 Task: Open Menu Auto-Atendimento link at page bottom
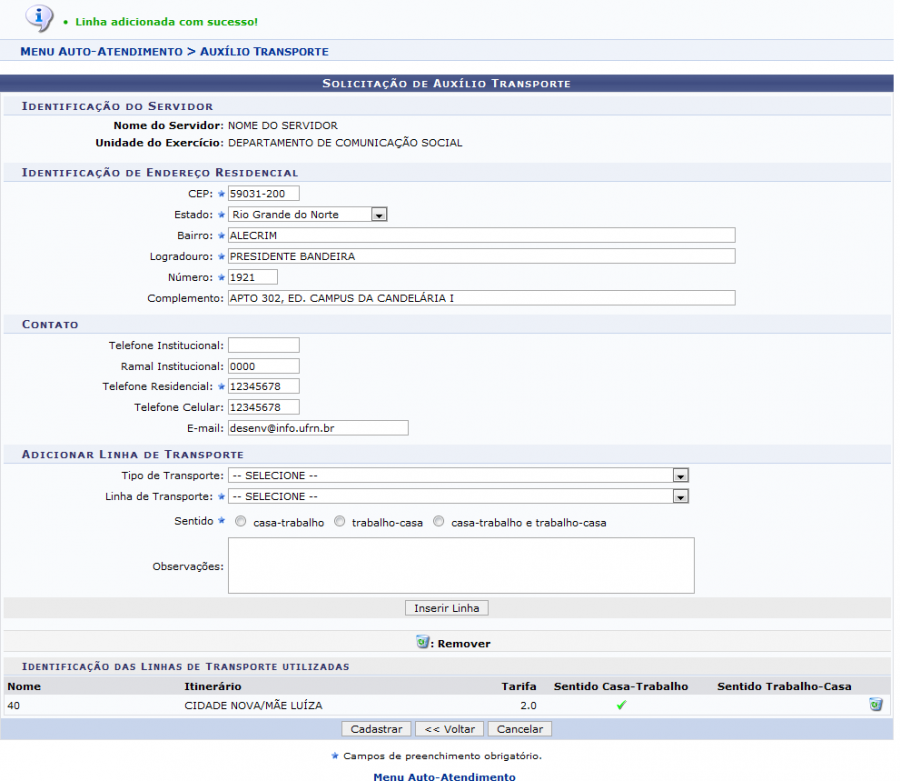[x=444, y=776]
